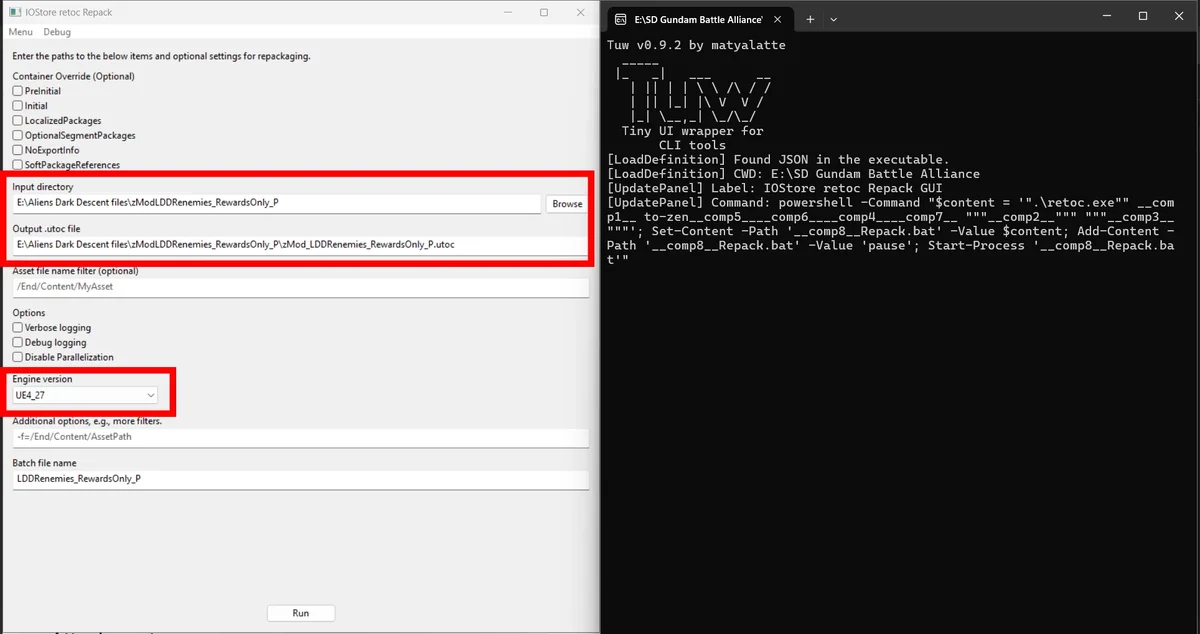Enable Verbose logging option
Viewport: 1200px width, 634px height.
[x=18, y=328]
